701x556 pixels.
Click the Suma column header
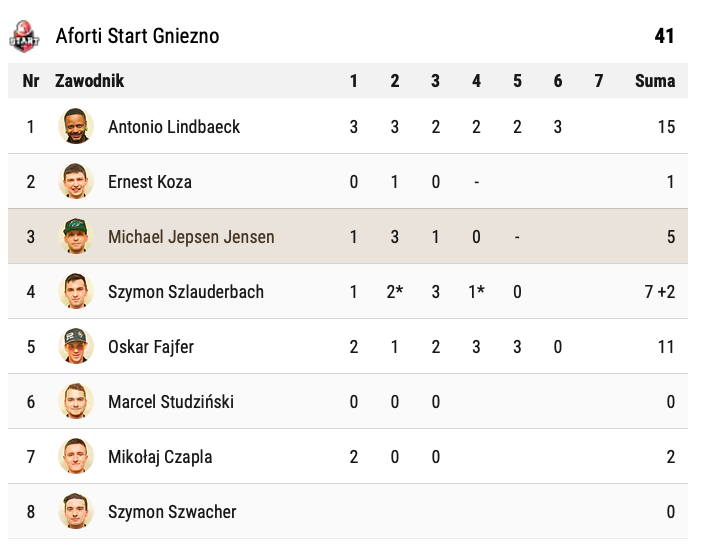[655, 81]
